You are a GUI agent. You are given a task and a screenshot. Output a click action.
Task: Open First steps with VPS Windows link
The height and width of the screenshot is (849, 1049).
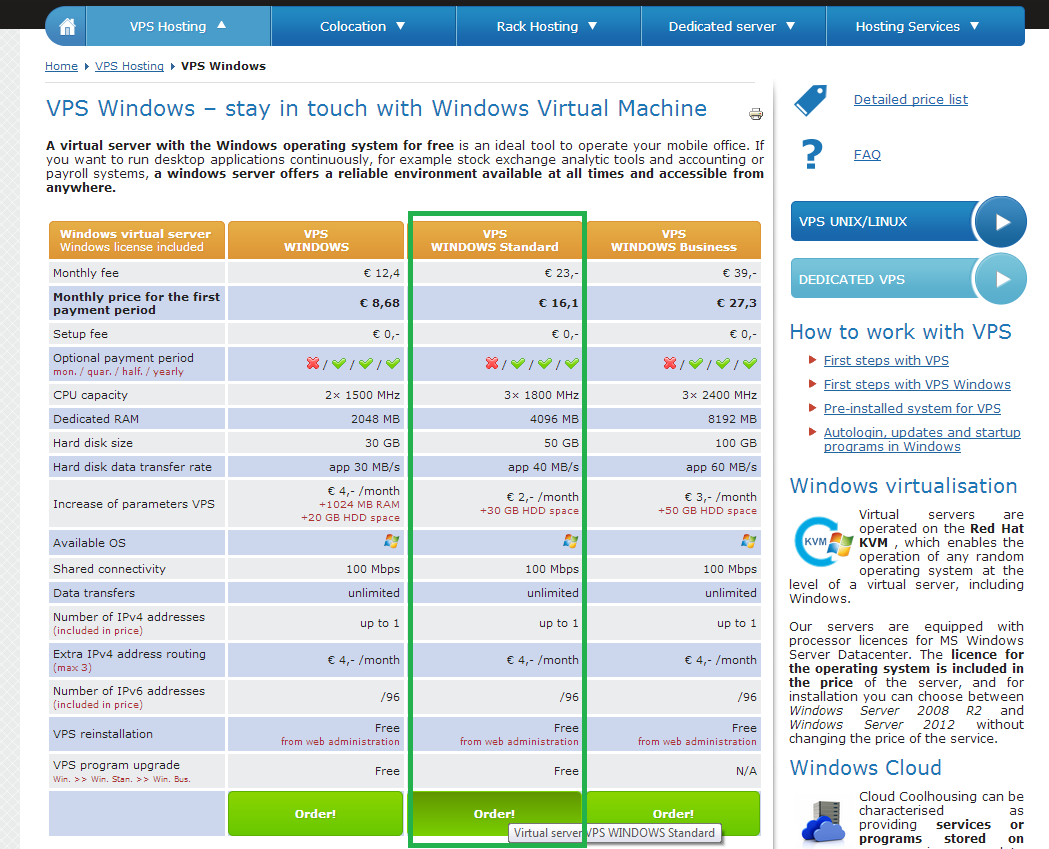coord(917,385)
